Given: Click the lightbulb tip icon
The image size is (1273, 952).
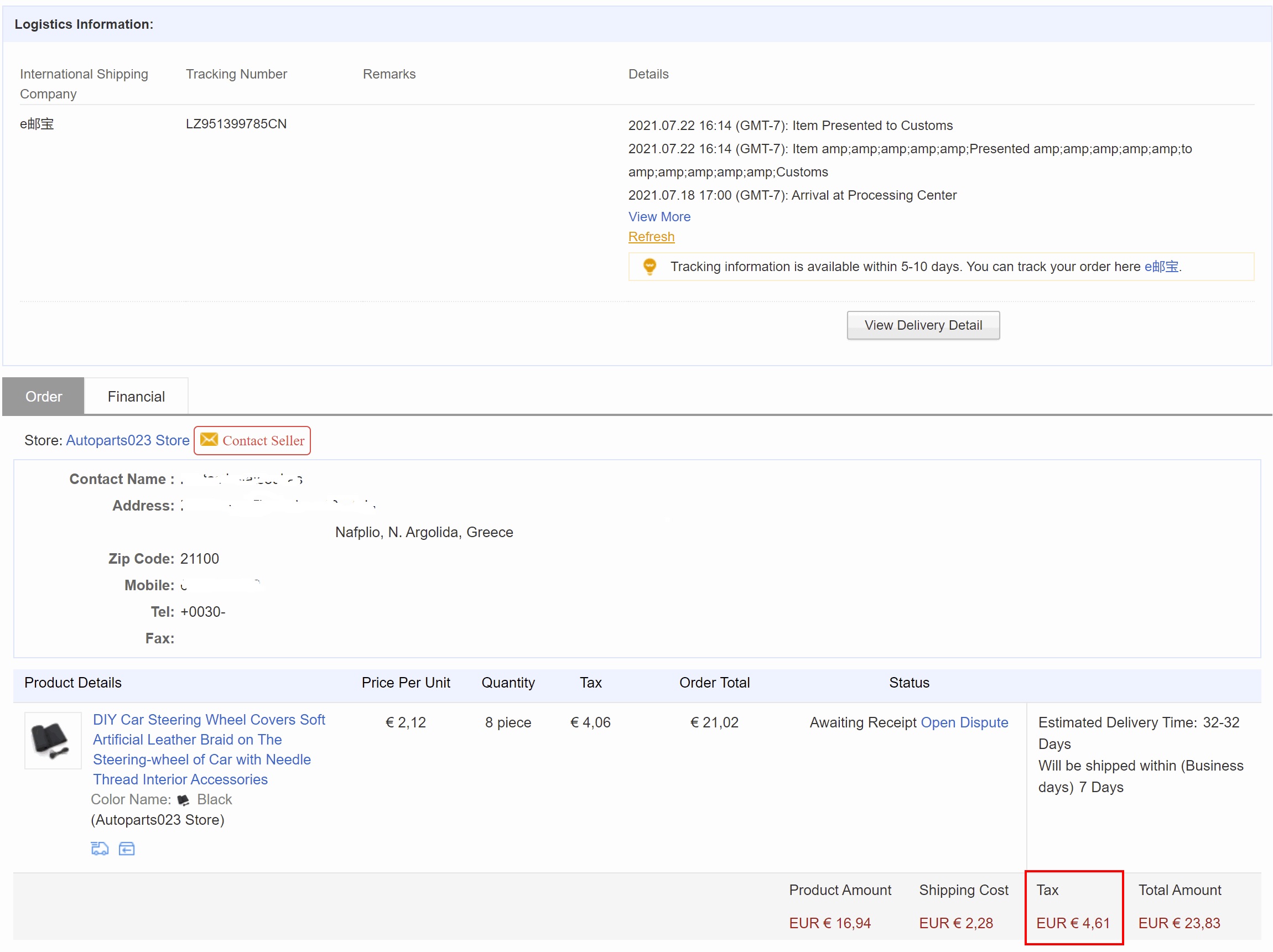Looking at the screenshot, I should [649, 267].
